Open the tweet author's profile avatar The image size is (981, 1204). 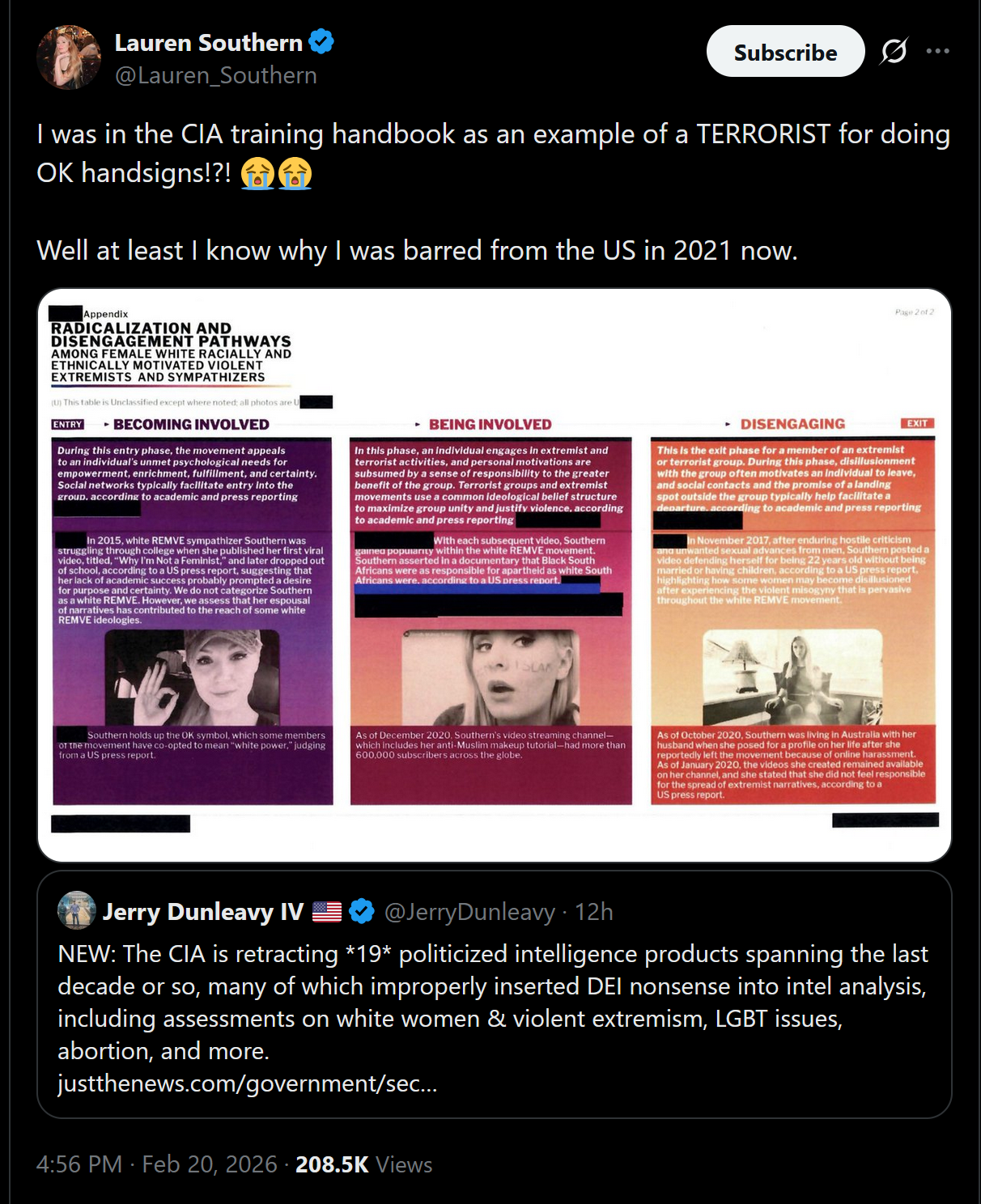click(69, 57)
